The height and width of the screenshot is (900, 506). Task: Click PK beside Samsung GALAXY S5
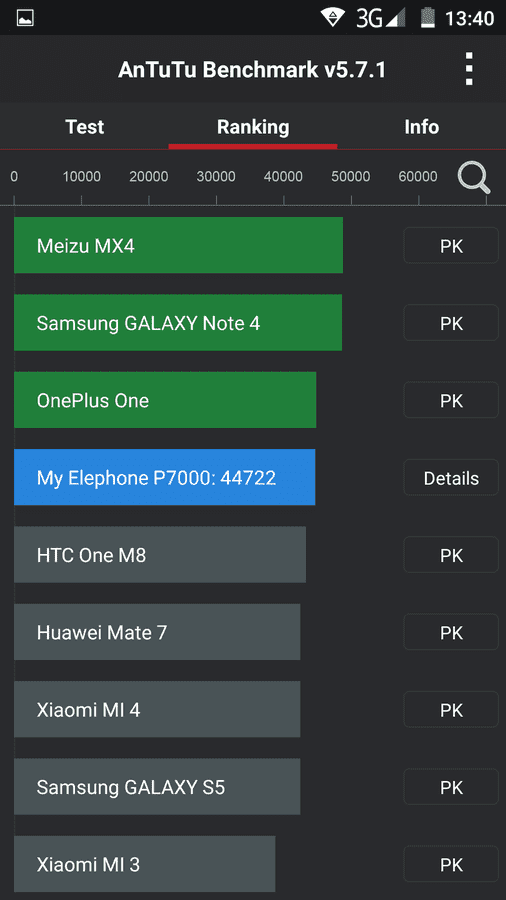(x=451, y=787)
